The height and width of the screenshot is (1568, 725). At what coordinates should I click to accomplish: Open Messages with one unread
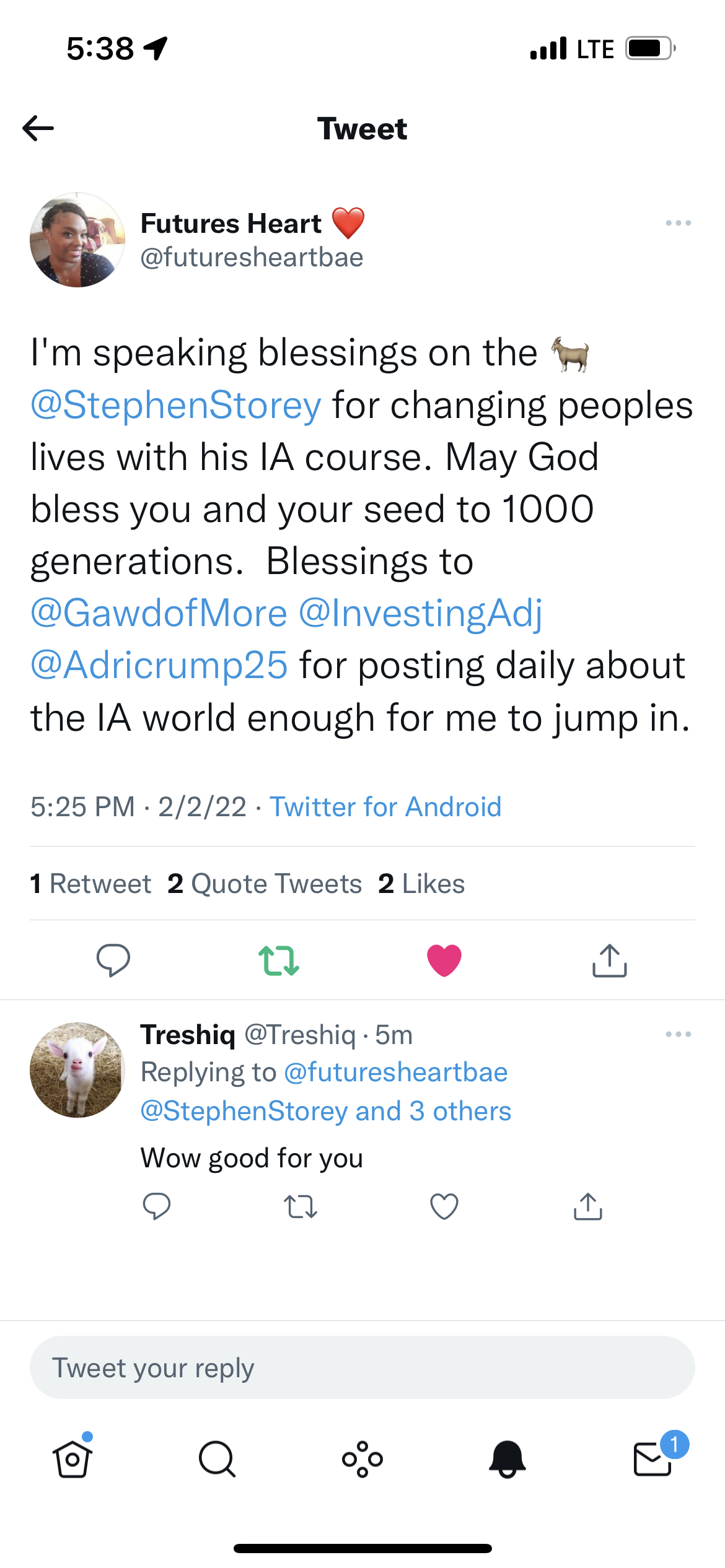[x=653, y=1459]
